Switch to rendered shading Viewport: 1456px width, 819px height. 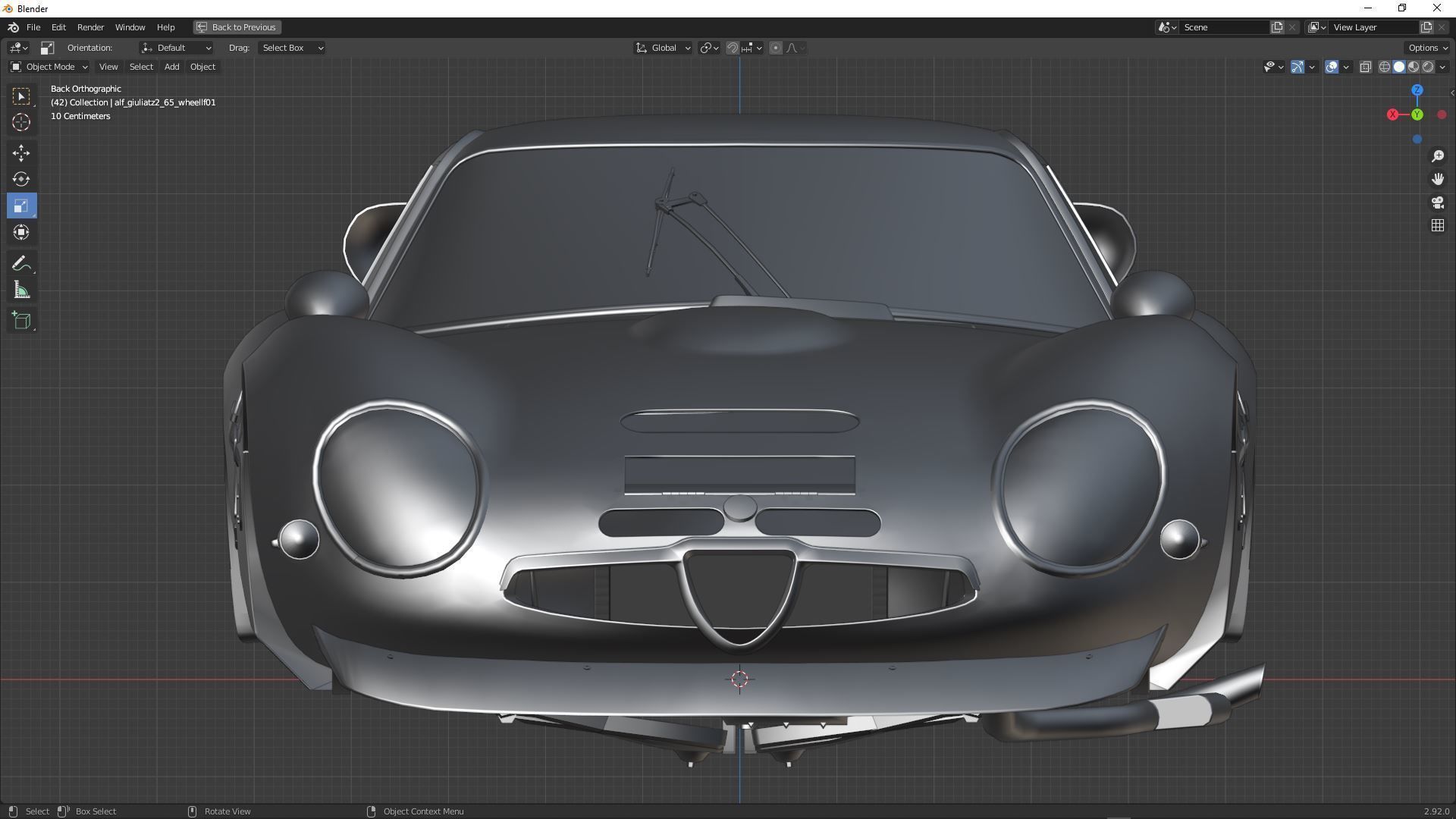(1428, 67)
